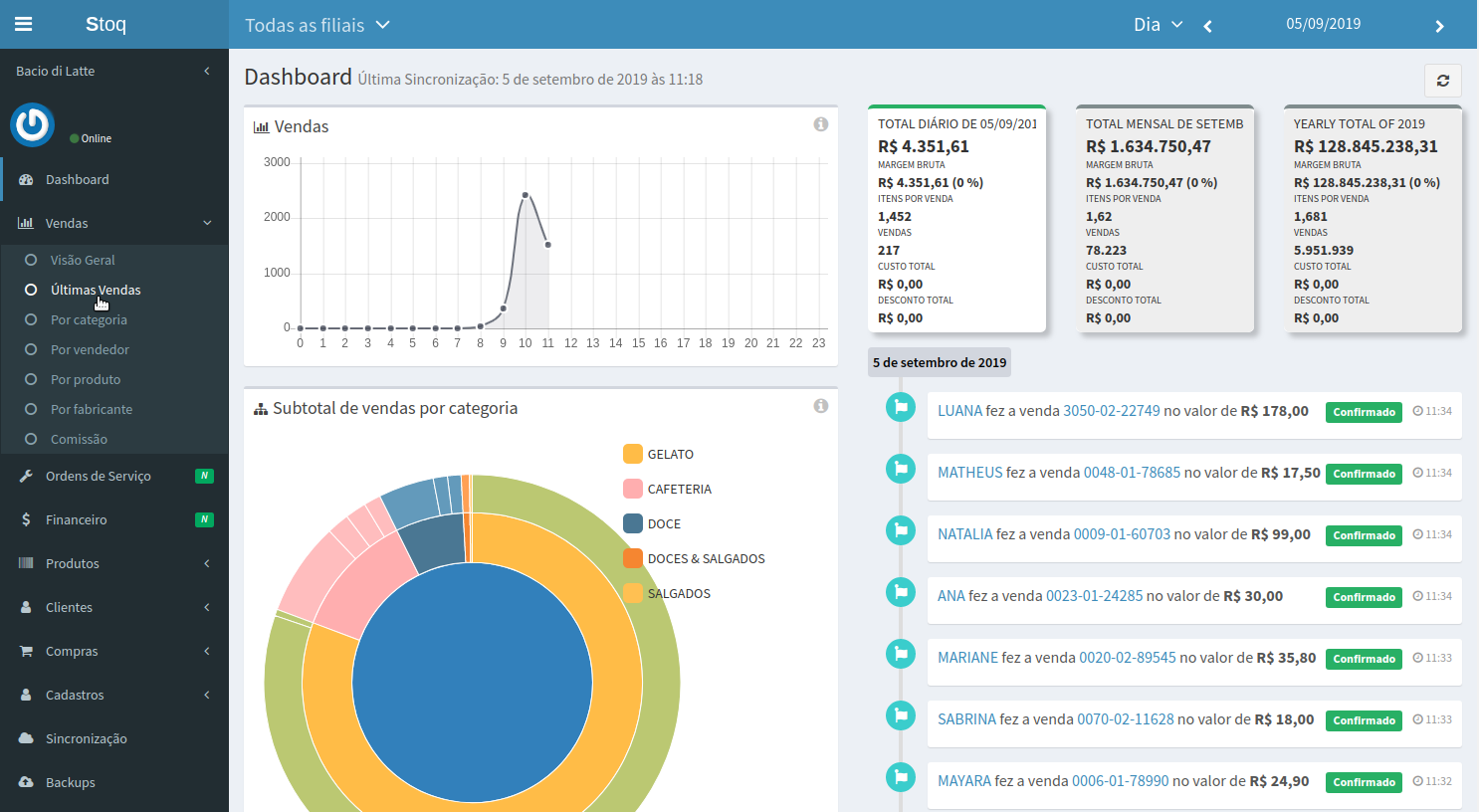
Task: Open sale link 0009-01-60703
Action: [1122, 534]
